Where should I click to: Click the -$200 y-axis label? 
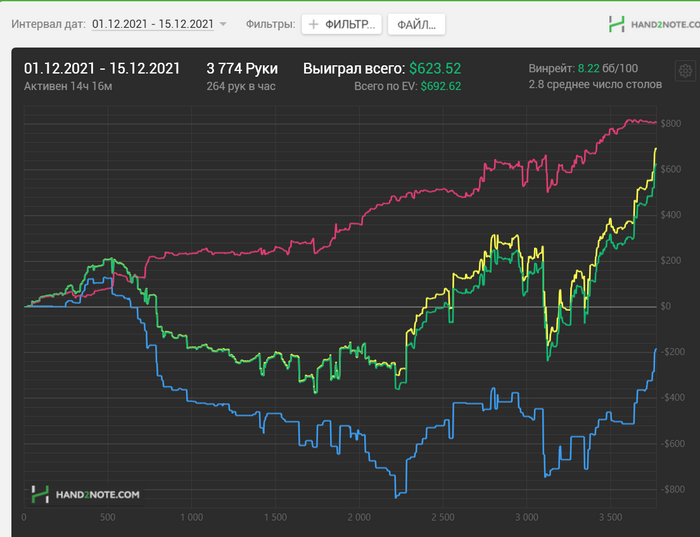pos(671,352)
